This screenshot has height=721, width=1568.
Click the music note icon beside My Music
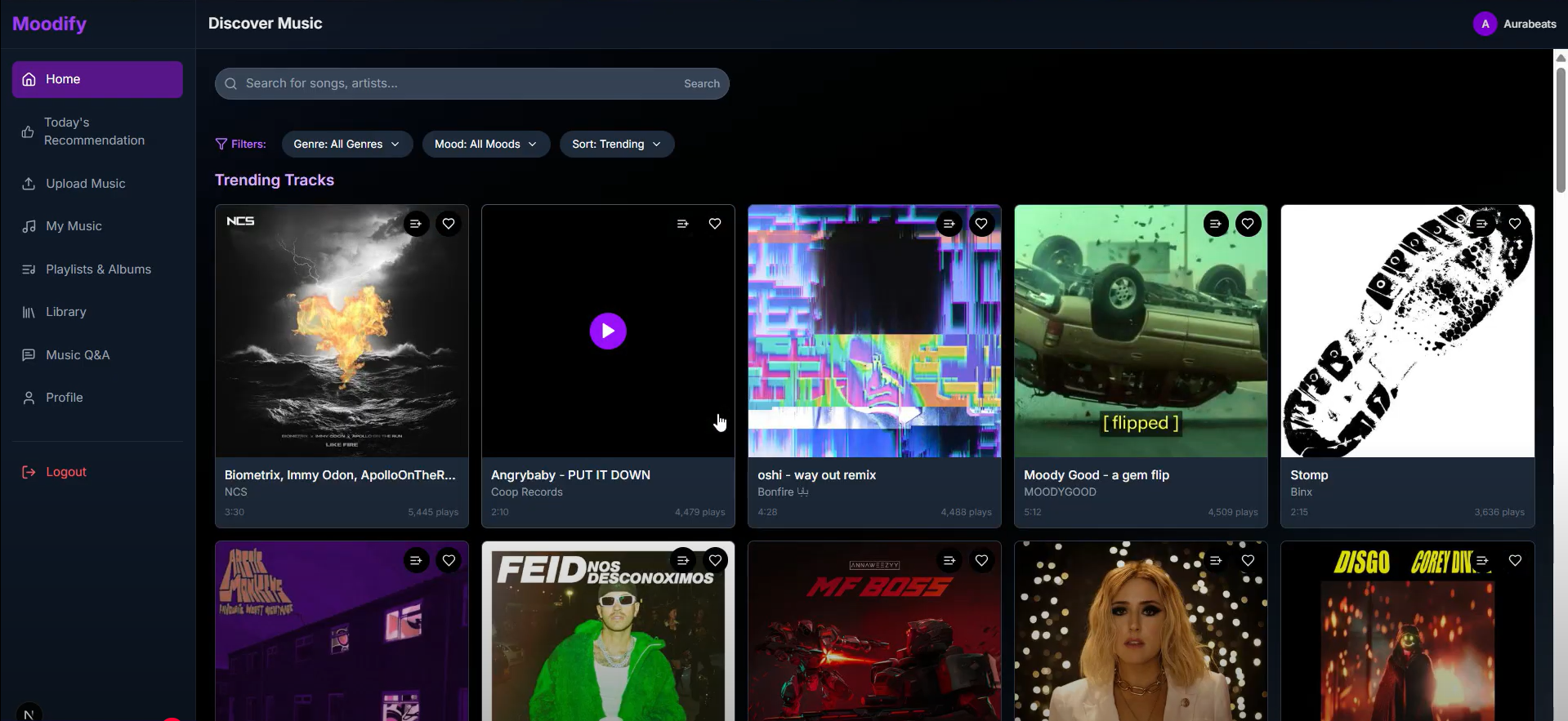(x=29, y=226)
